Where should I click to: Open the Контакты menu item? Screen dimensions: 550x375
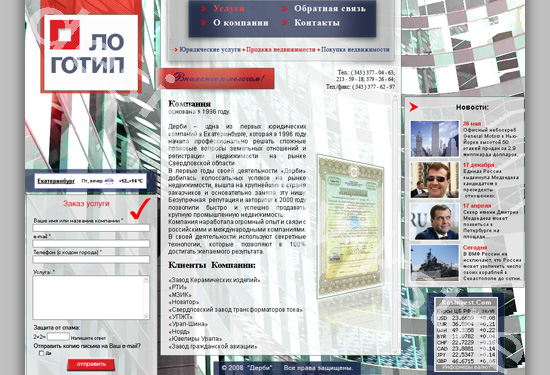317,23
